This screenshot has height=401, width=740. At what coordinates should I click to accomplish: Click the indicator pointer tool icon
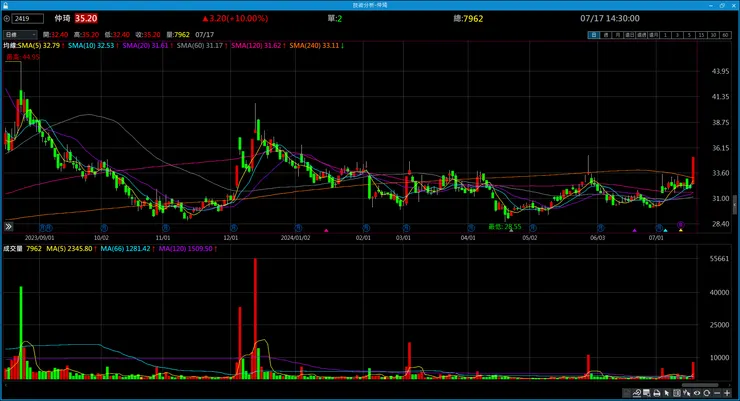coord(687,393)
